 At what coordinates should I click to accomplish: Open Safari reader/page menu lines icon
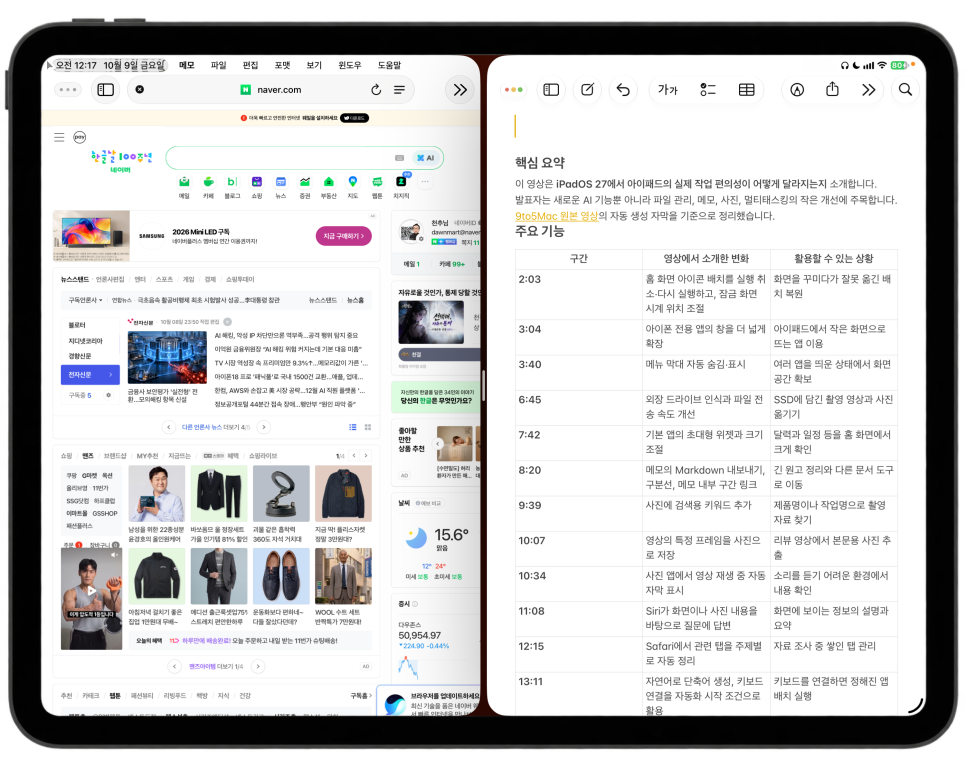pyautogui.click(x=399, y=90)
